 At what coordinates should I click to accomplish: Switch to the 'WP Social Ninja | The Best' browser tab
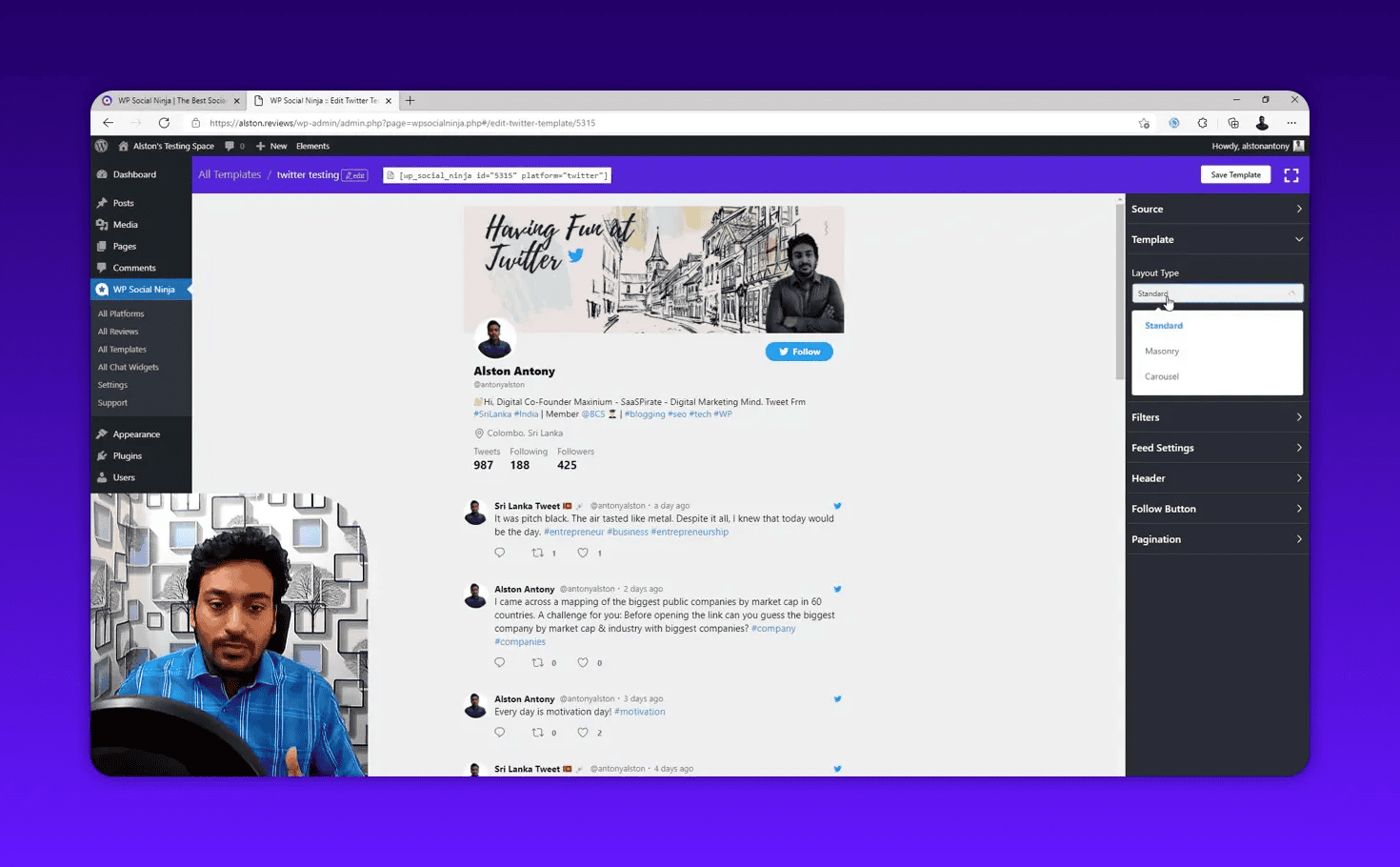click(x=170, y=100)
